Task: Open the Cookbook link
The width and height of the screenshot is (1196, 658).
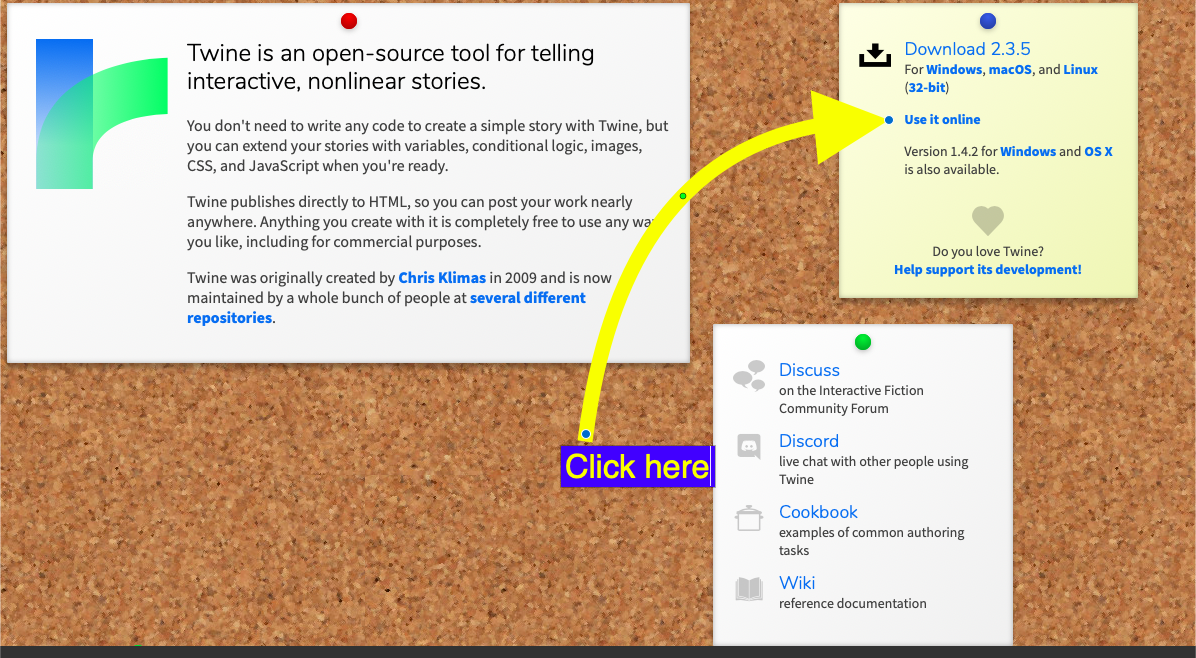Action: point(818,512)
